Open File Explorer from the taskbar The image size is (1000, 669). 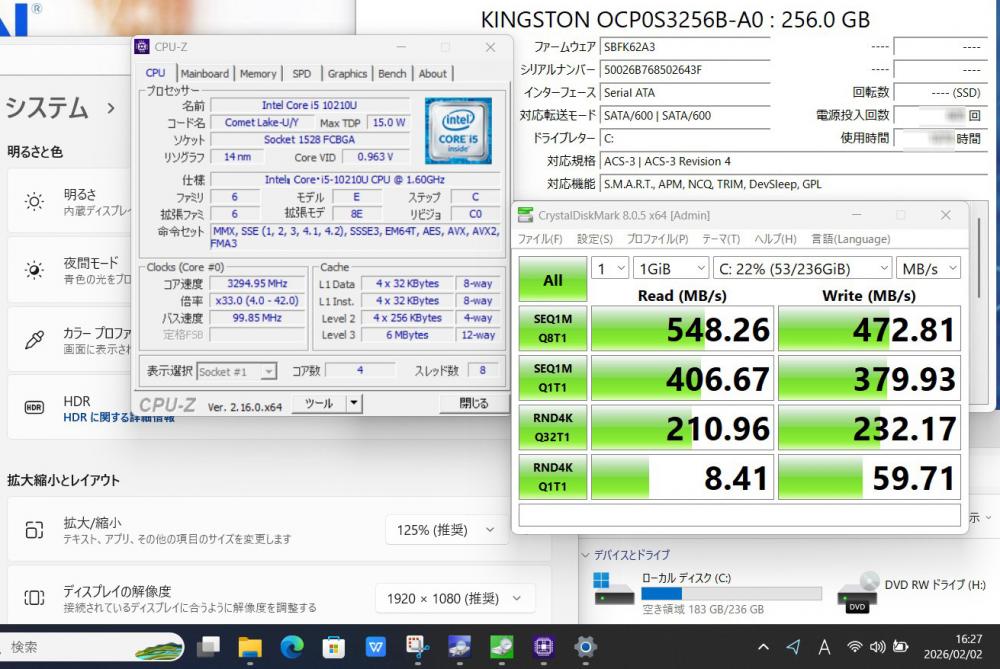[250, 647]
